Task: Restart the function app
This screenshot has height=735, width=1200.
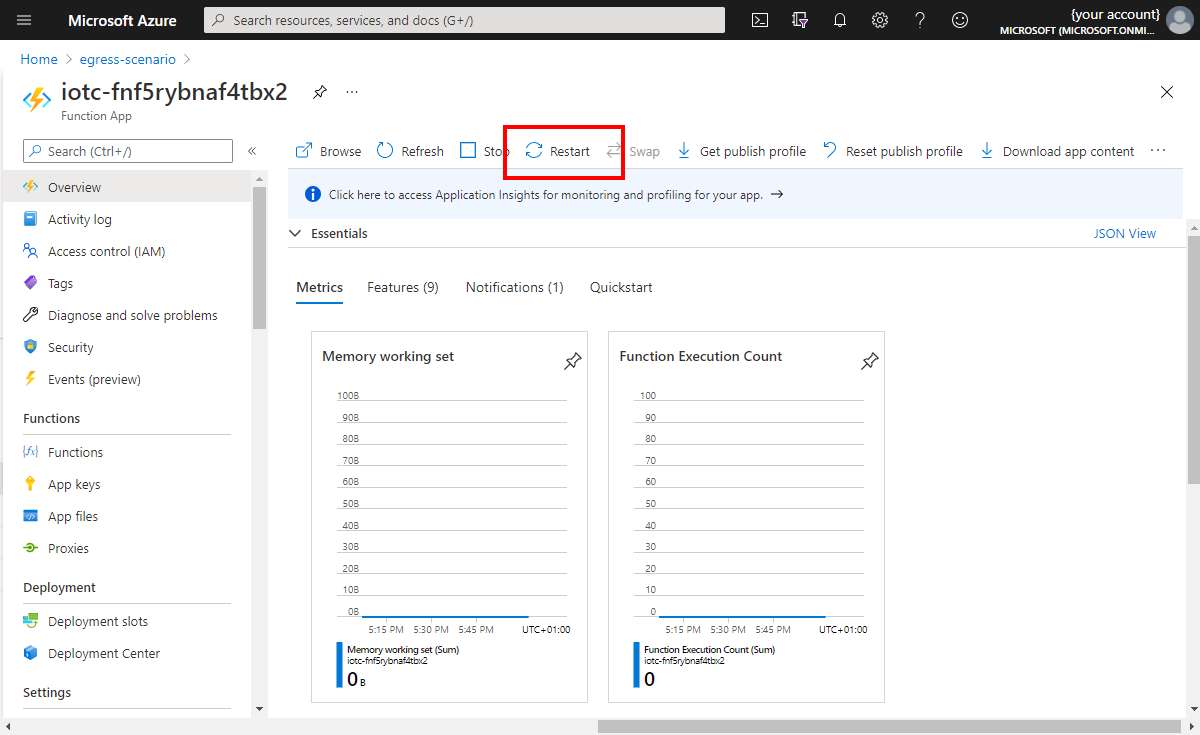Action: [x=558, y=151]
